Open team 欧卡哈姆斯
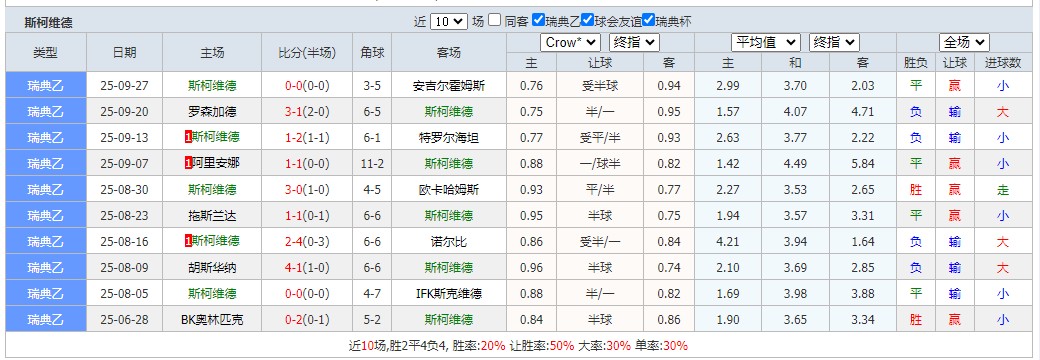Screen dimensions: 1040x360 [x=449, y=190]
